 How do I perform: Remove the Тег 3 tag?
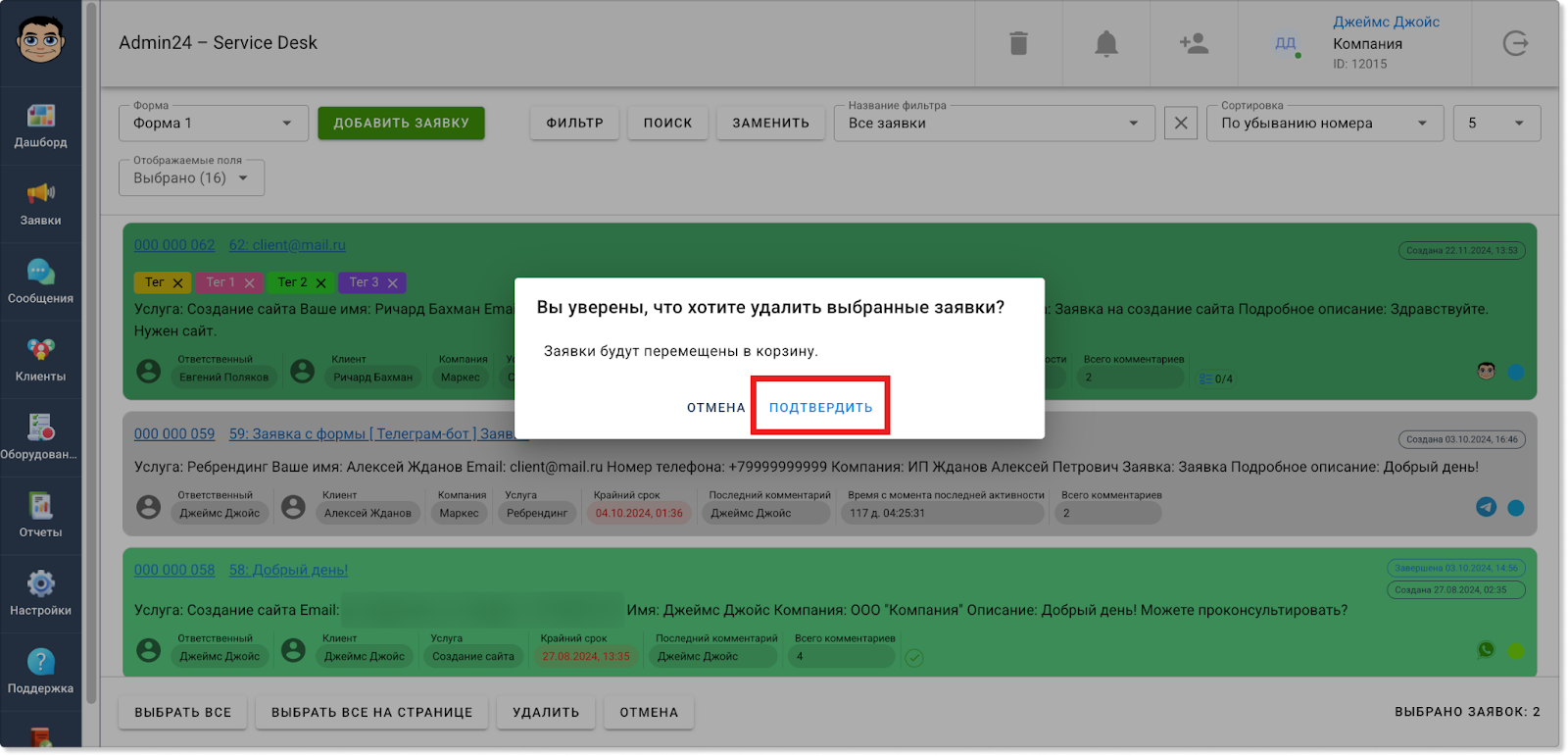[x=392, y=283]
